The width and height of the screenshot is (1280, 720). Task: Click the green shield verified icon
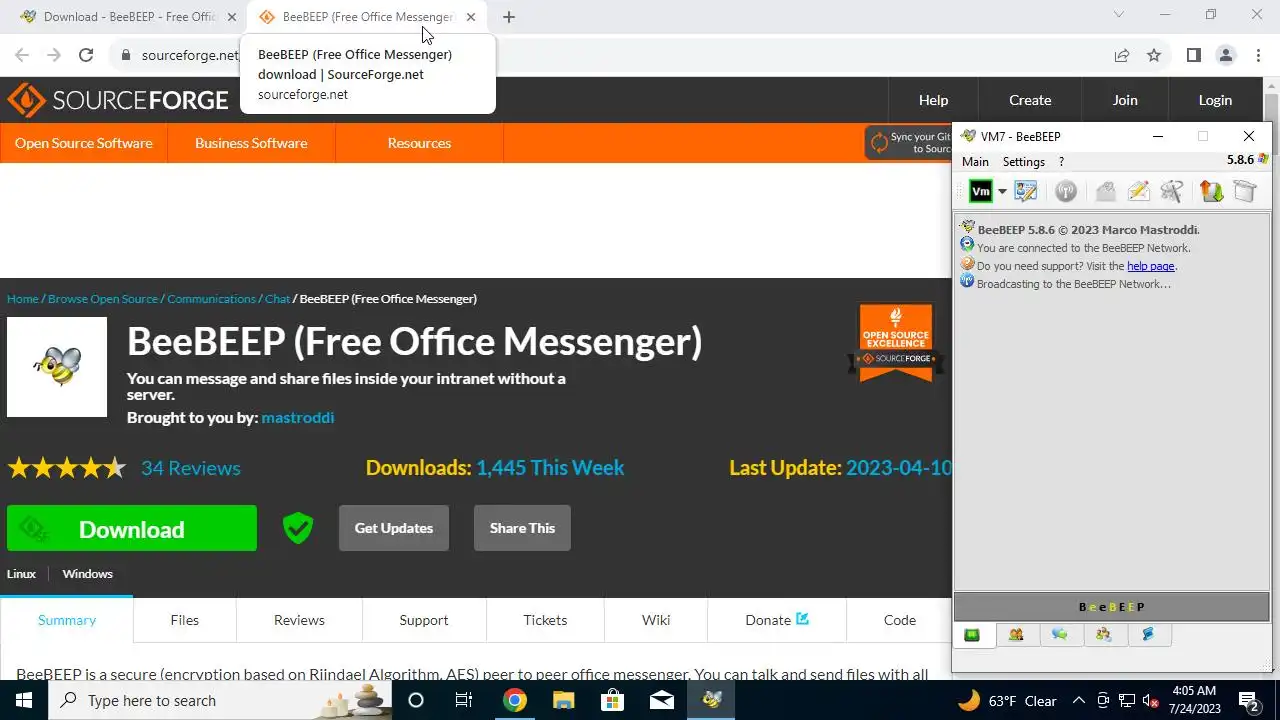[298, 528]
